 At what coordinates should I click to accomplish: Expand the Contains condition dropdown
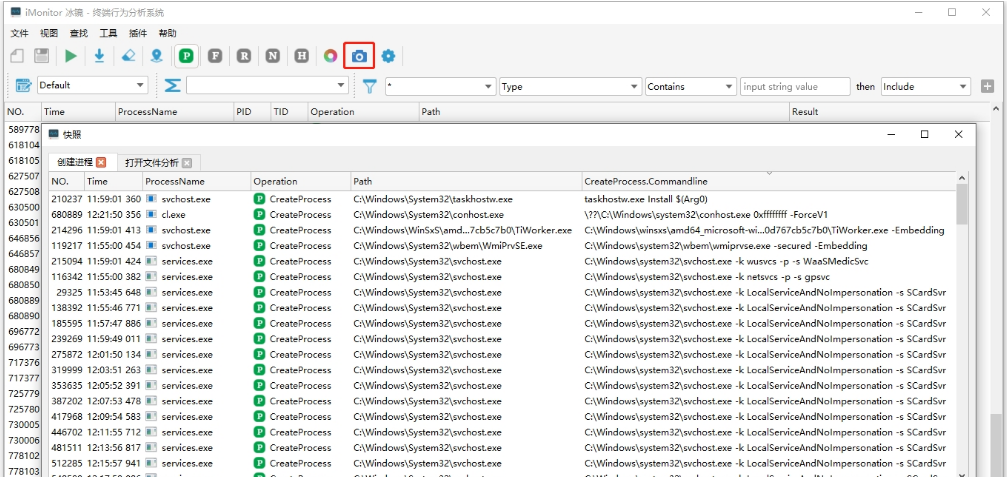[x=689, y=86]
